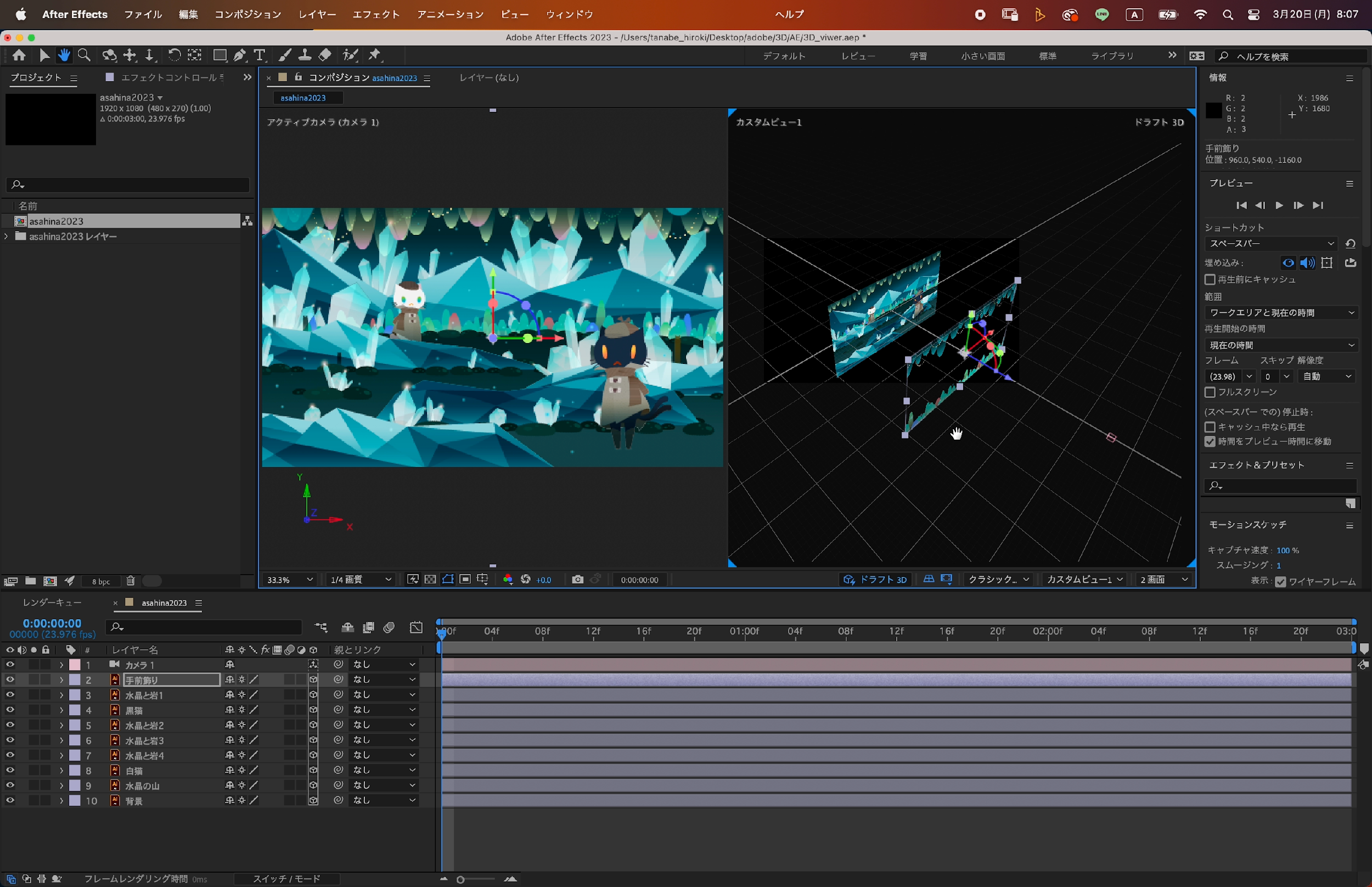Screen dimensions: 1372x887
Task: Select the Puppet Pin tool
Action: coord(375,55)
